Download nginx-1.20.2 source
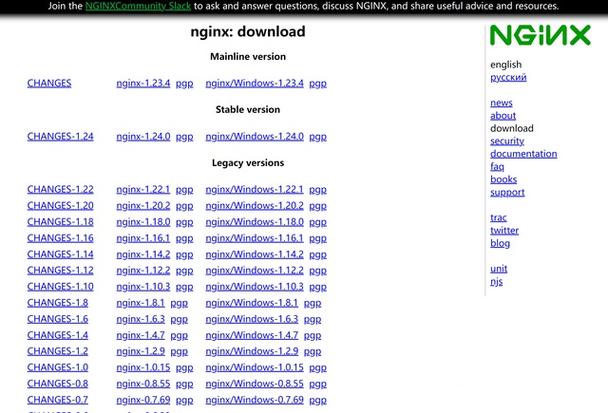The image size is (608, 413). click(143, 206)
